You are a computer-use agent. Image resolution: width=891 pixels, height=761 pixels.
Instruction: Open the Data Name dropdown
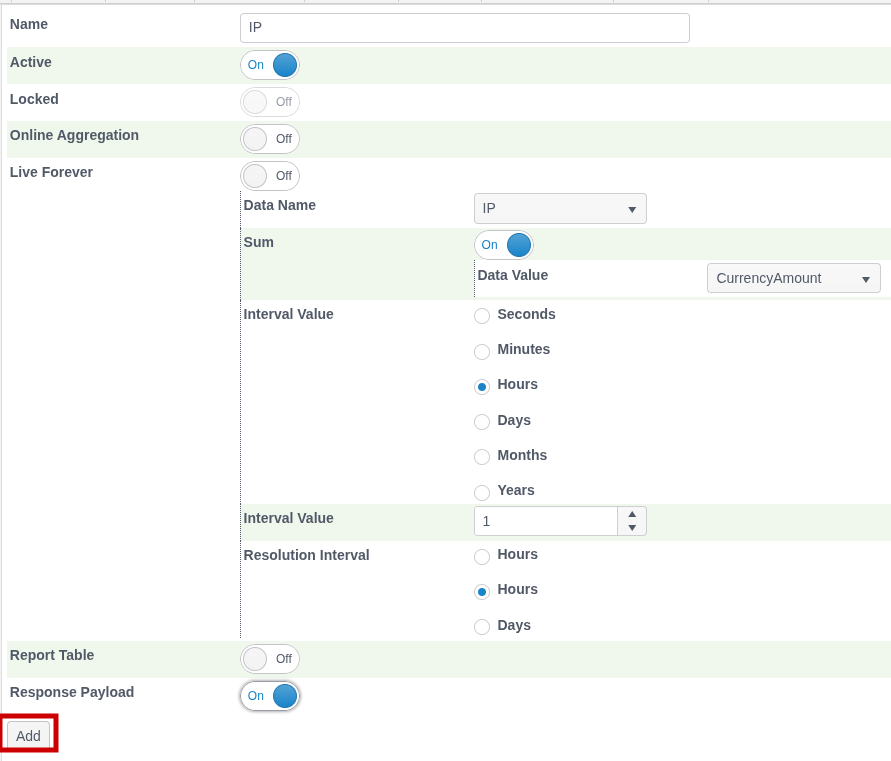[x=560, y=209]
